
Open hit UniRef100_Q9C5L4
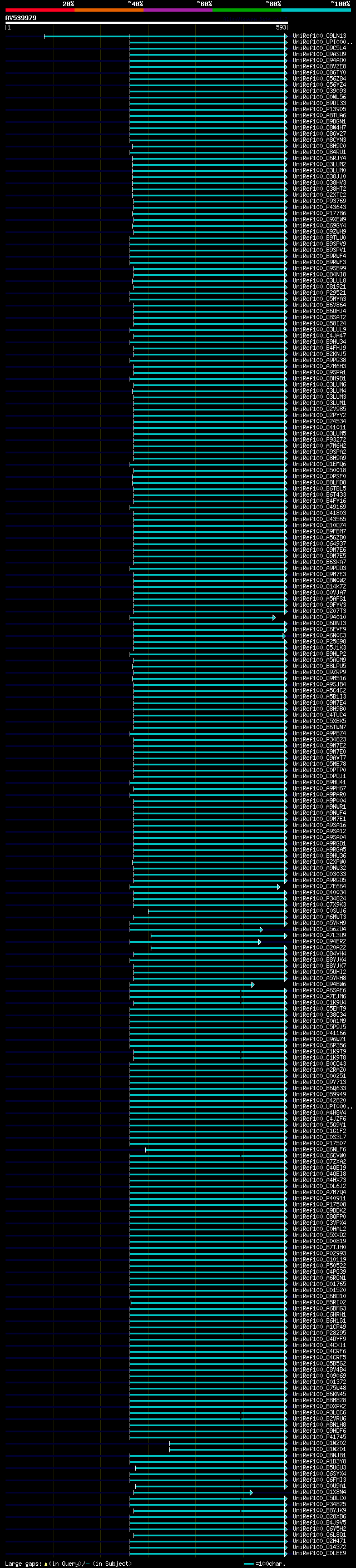pos(319,48)
